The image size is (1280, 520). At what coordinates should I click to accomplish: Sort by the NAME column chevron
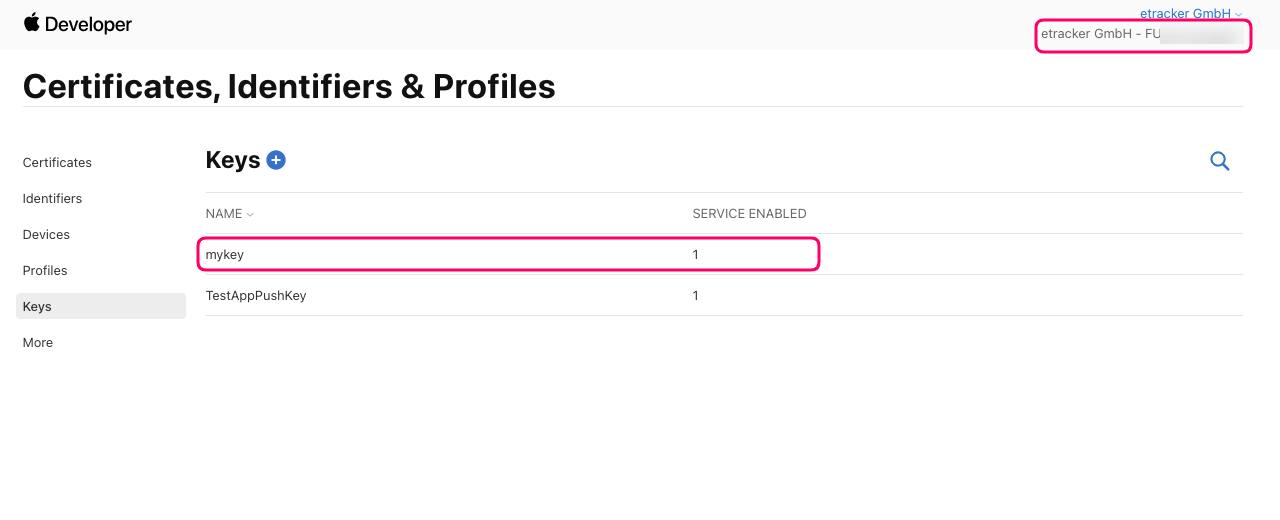tap(250, 215)
